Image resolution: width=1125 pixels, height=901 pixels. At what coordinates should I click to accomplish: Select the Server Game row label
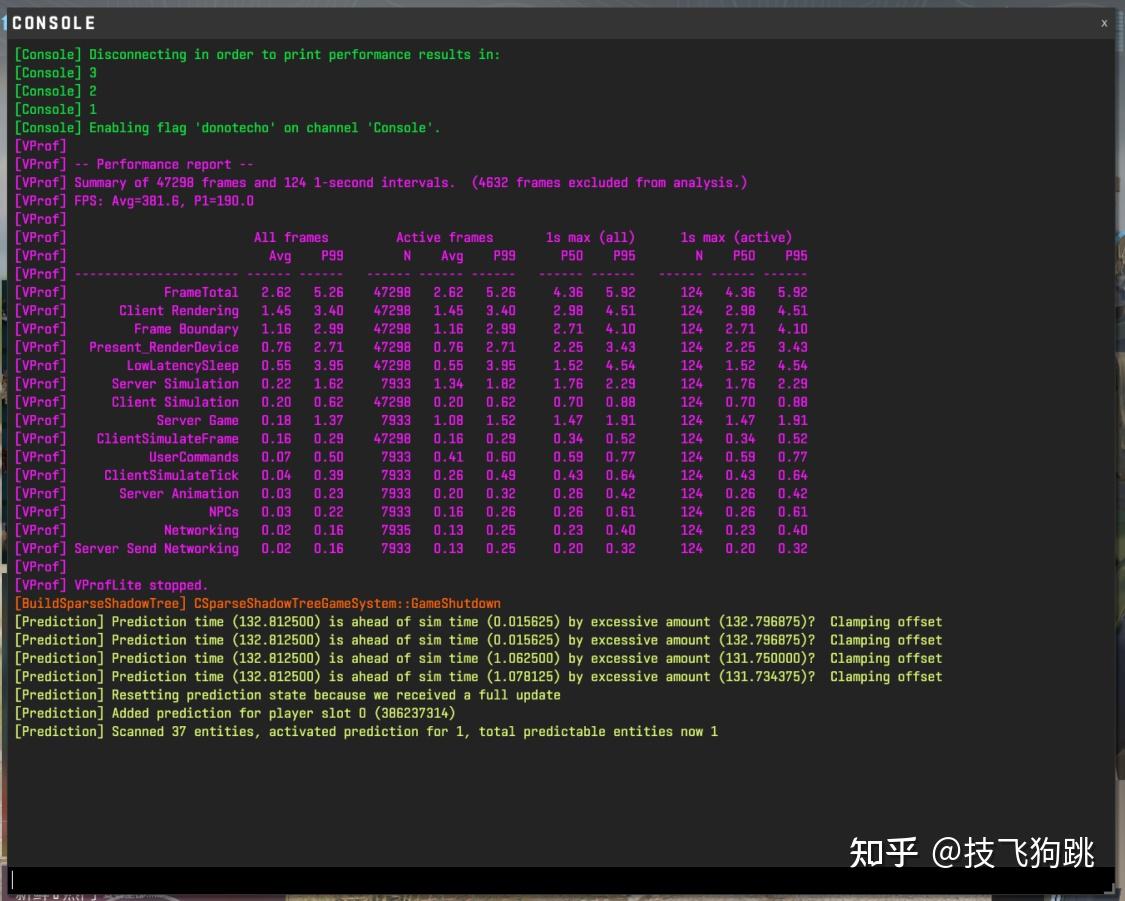pos(197,420)
